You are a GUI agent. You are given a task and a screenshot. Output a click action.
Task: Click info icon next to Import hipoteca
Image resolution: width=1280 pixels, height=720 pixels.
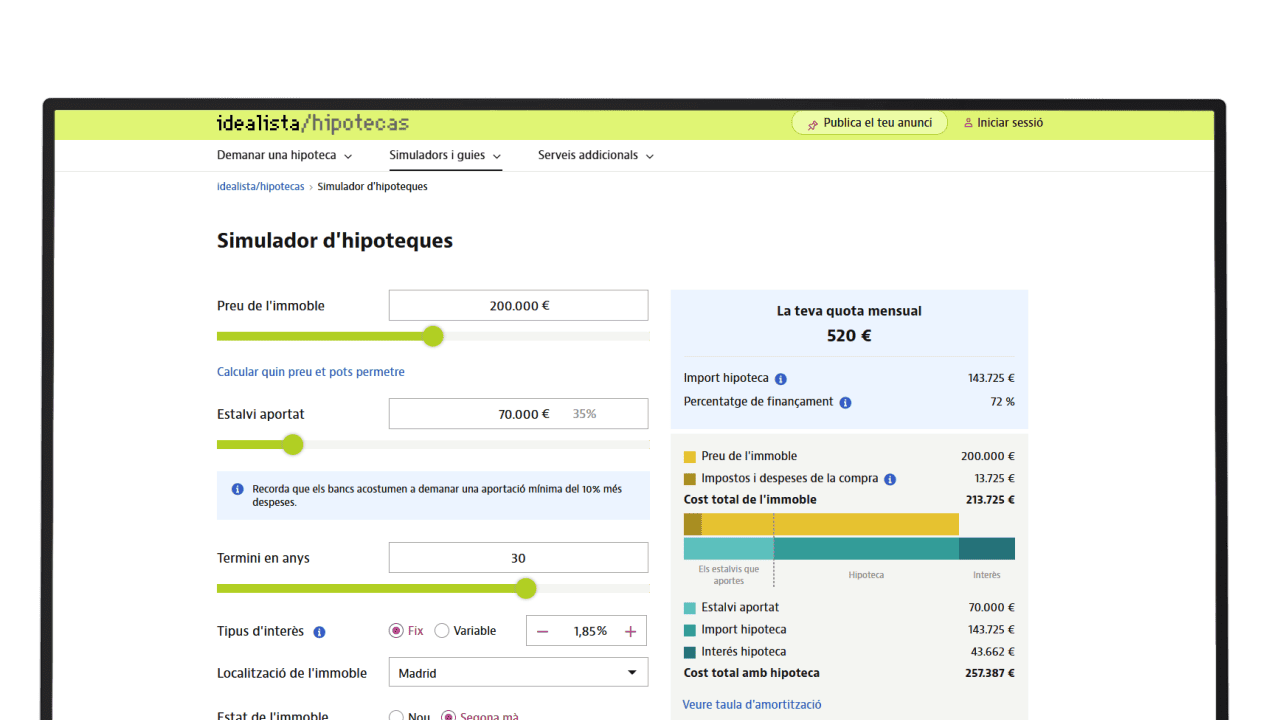[781, 379]
